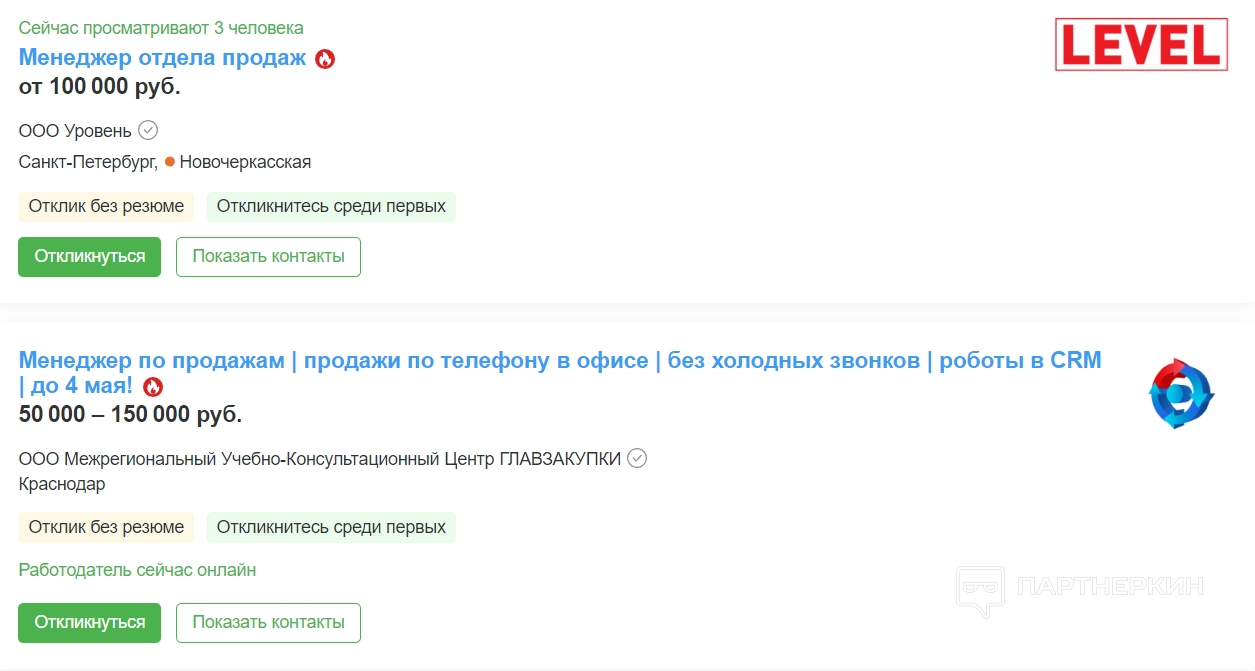Click 'Отклик без резюме' tag under ООО Уровень
Screen dimensions: 1255x671
(x=106, y=207)
